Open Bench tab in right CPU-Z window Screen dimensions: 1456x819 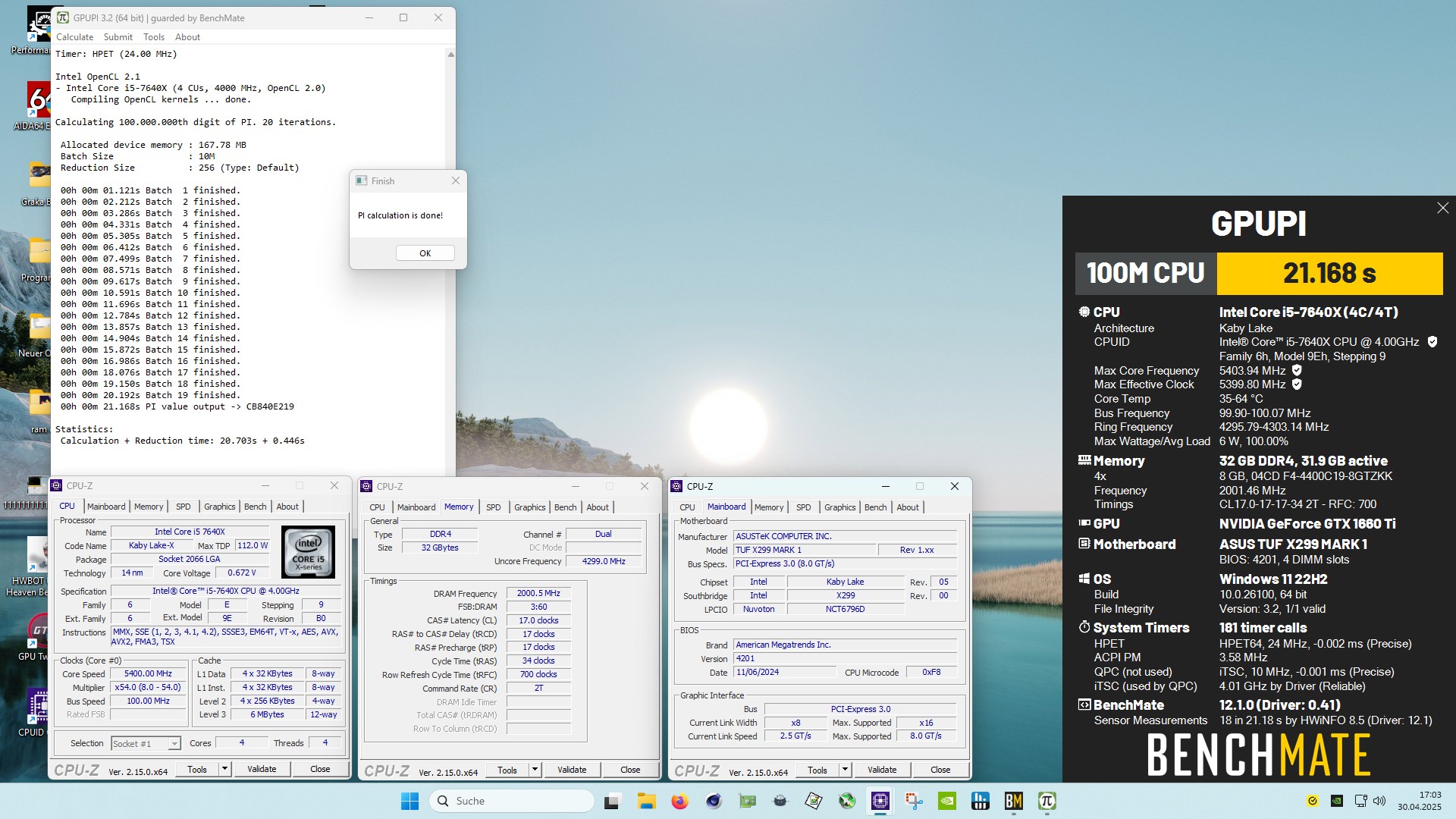click(x=876, y=507)
